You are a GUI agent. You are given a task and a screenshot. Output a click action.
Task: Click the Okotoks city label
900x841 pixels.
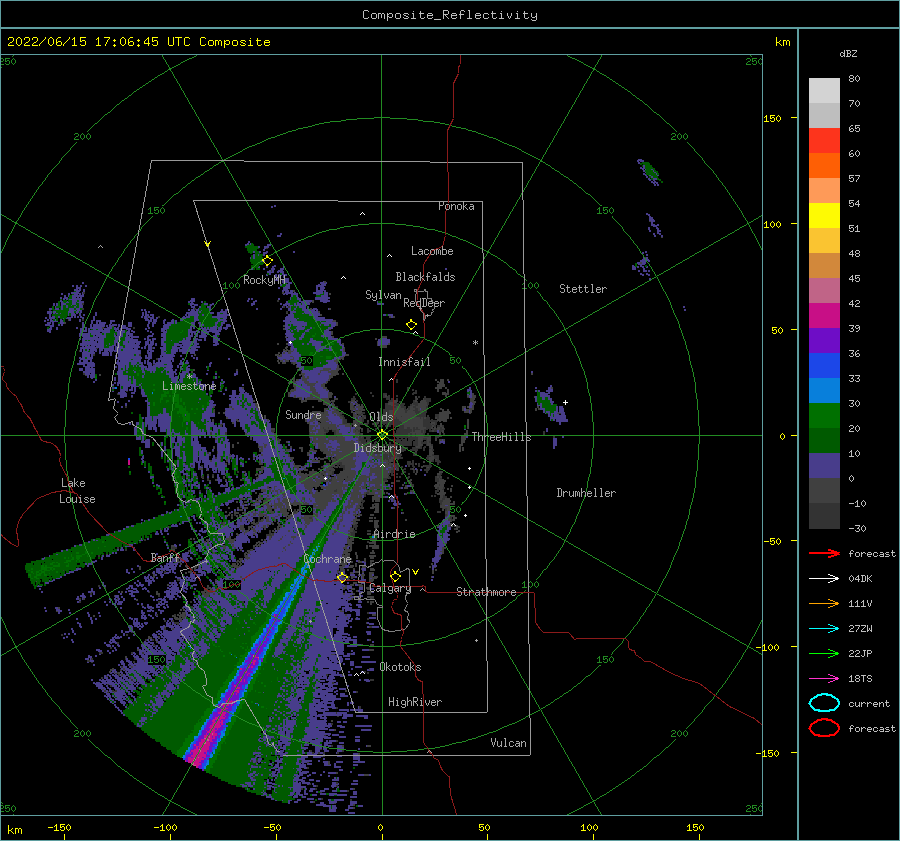click(400, 667)
